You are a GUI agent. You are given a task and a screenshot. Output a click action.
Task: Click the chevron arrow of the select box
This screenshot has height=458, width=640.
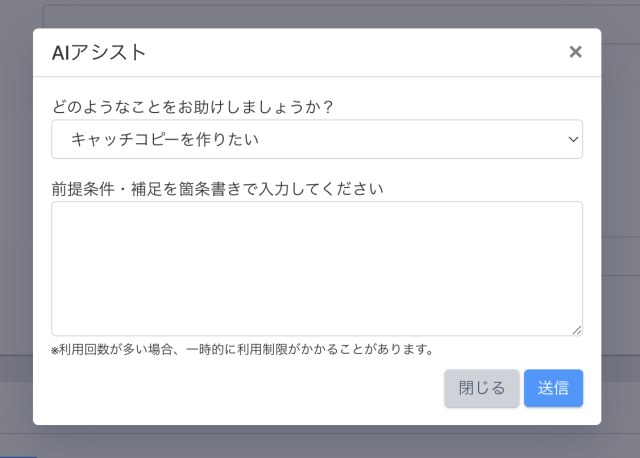pos(573,140)
